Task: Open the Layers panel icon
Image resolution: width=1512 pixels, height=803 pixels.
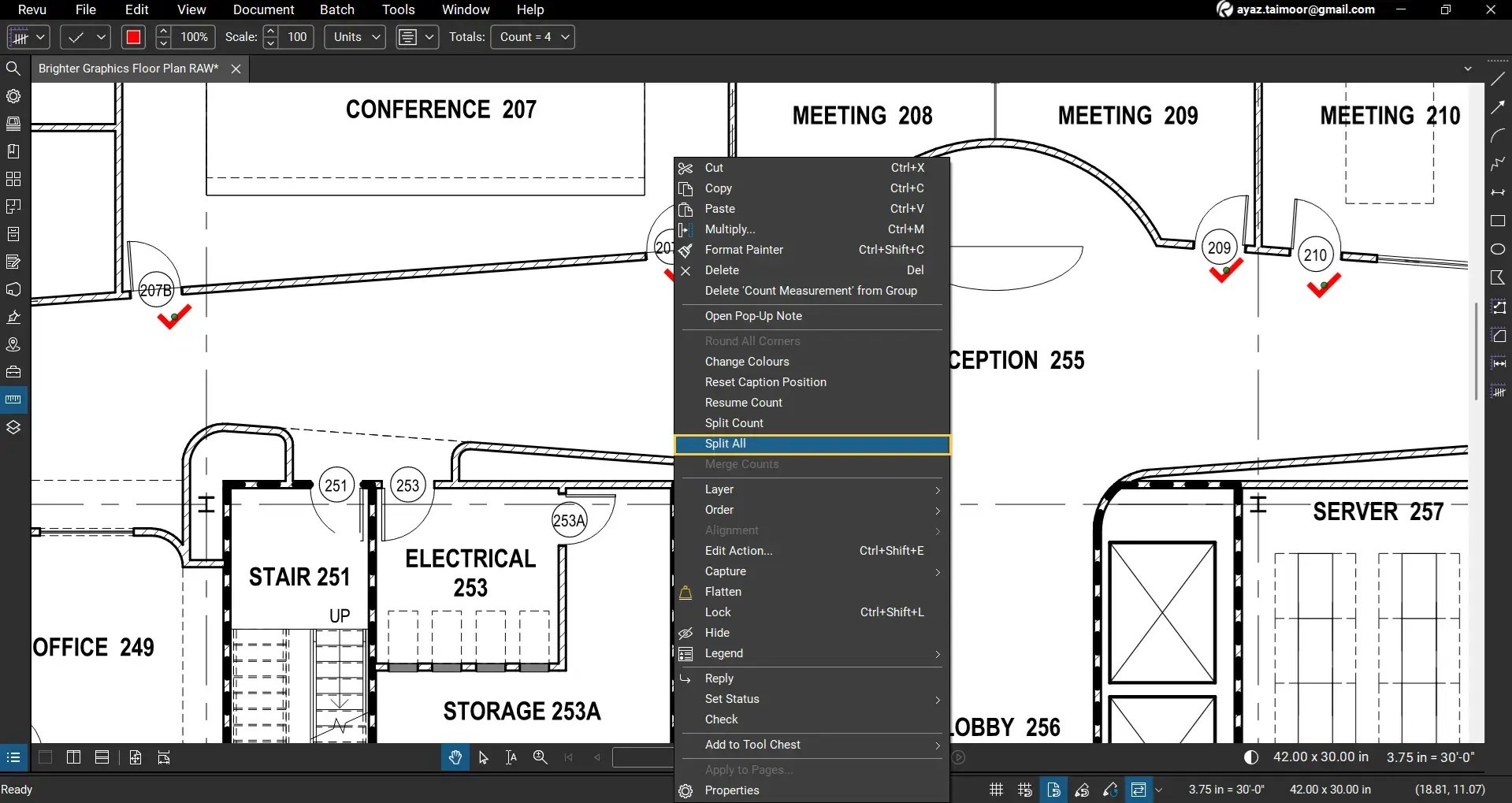Action: 13,426
